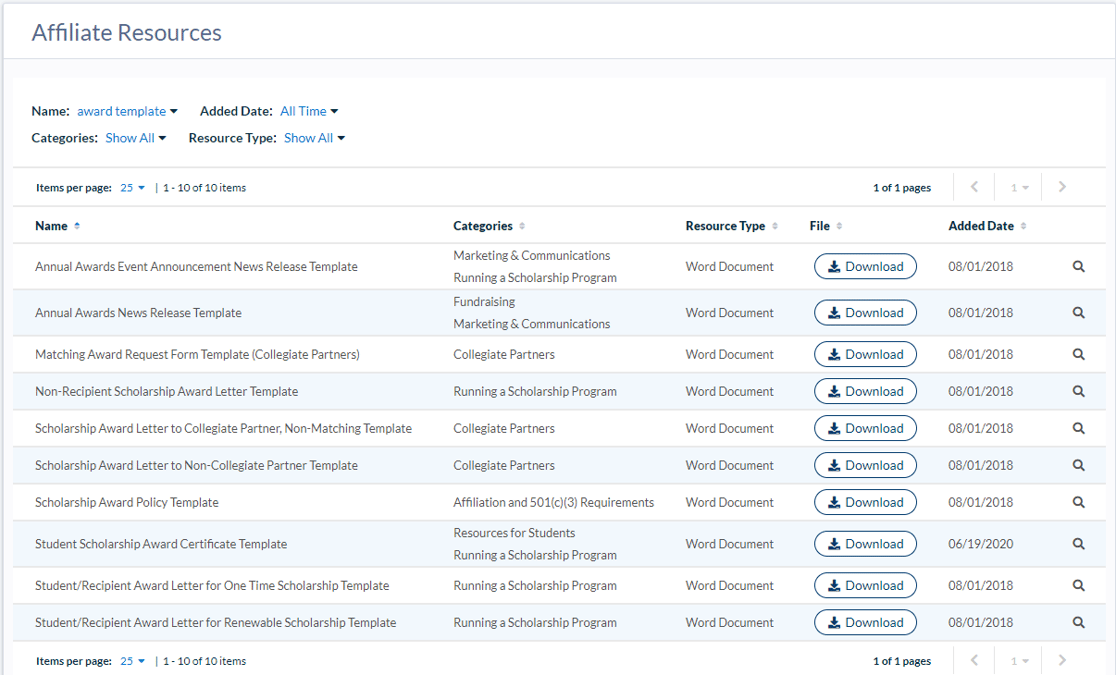
Task: Download Renewable Scholarship Template letter
Action: [x=865, y=622]
